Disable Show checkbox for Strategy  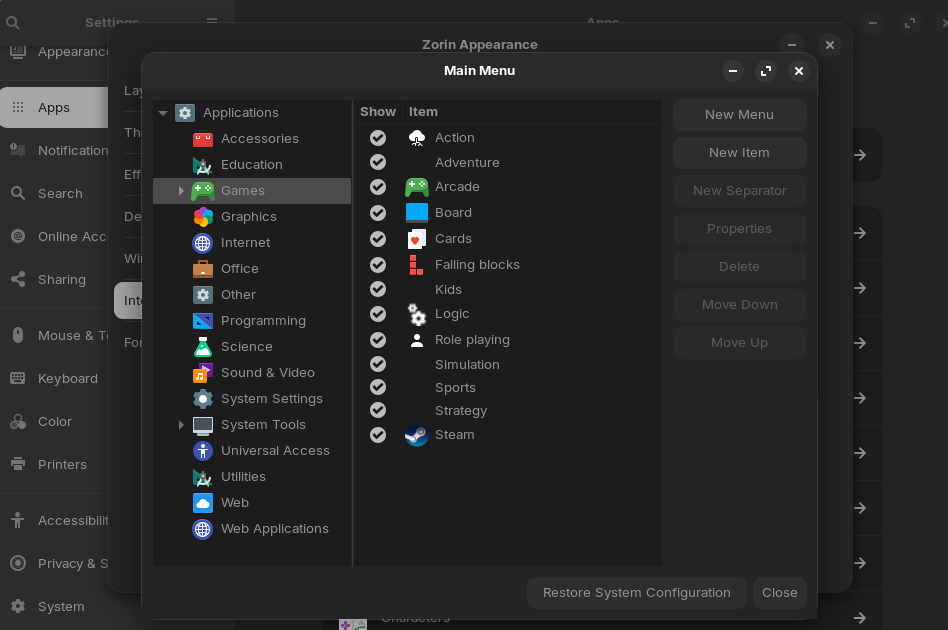[378, 411]
